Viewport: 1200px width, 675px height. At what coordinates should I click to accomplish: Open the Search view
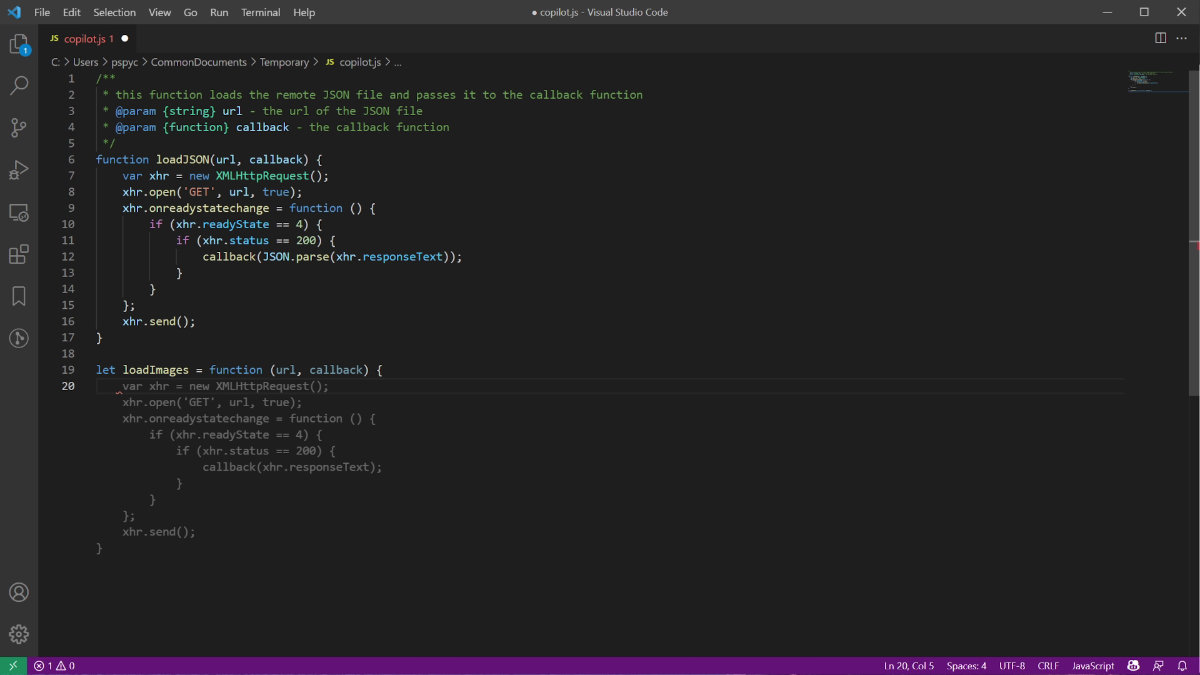[18, 86]
